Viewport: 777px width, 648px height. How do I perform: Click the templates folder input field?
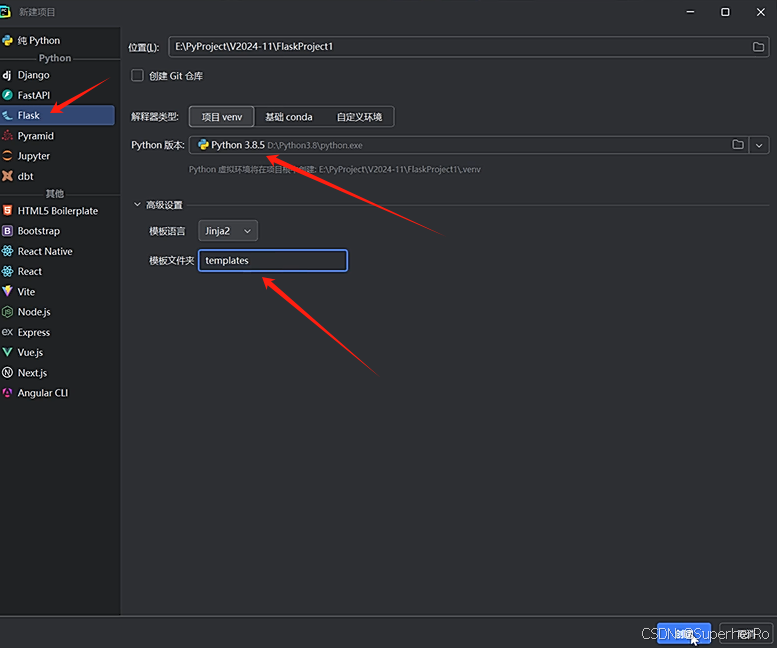click(x=273, y=261)
